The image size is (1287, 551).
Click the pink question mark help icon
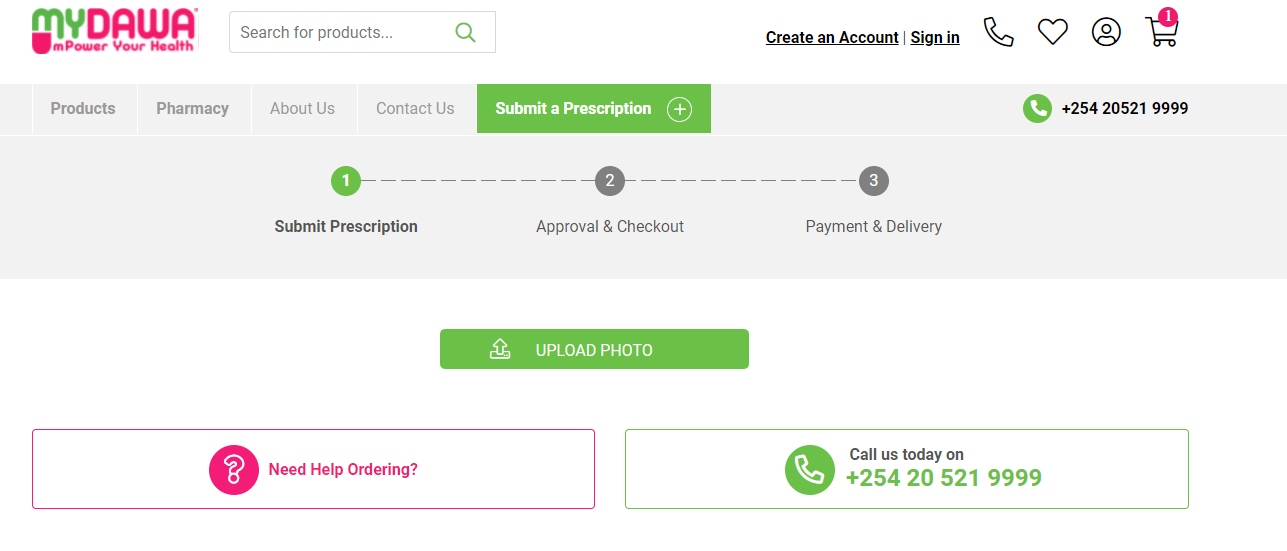233,469
